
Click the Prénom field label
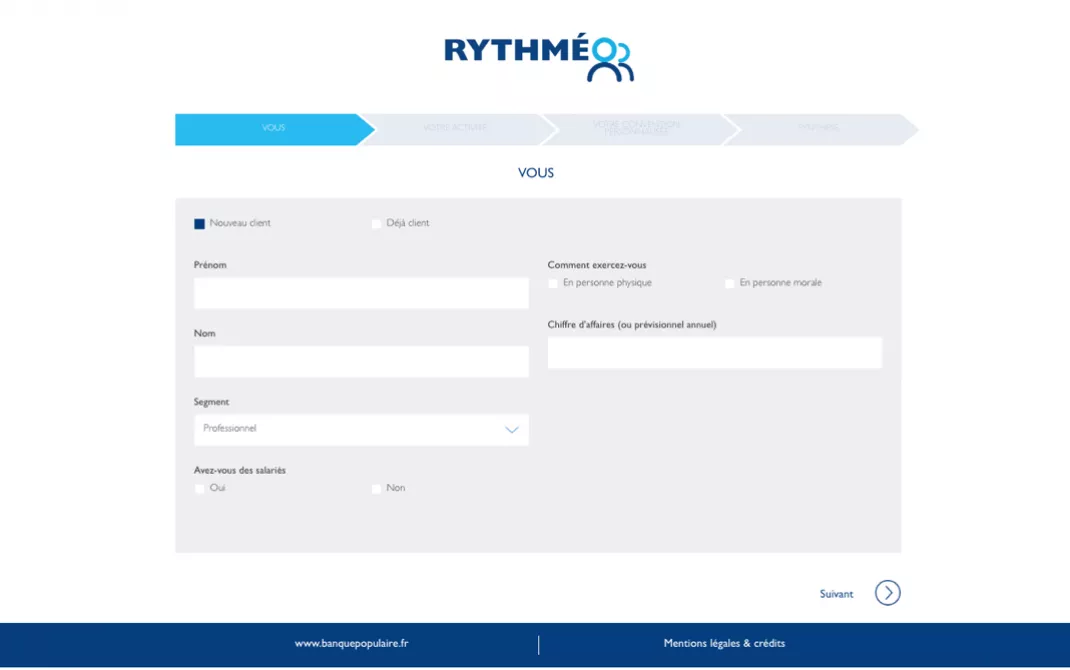point(210,265)
